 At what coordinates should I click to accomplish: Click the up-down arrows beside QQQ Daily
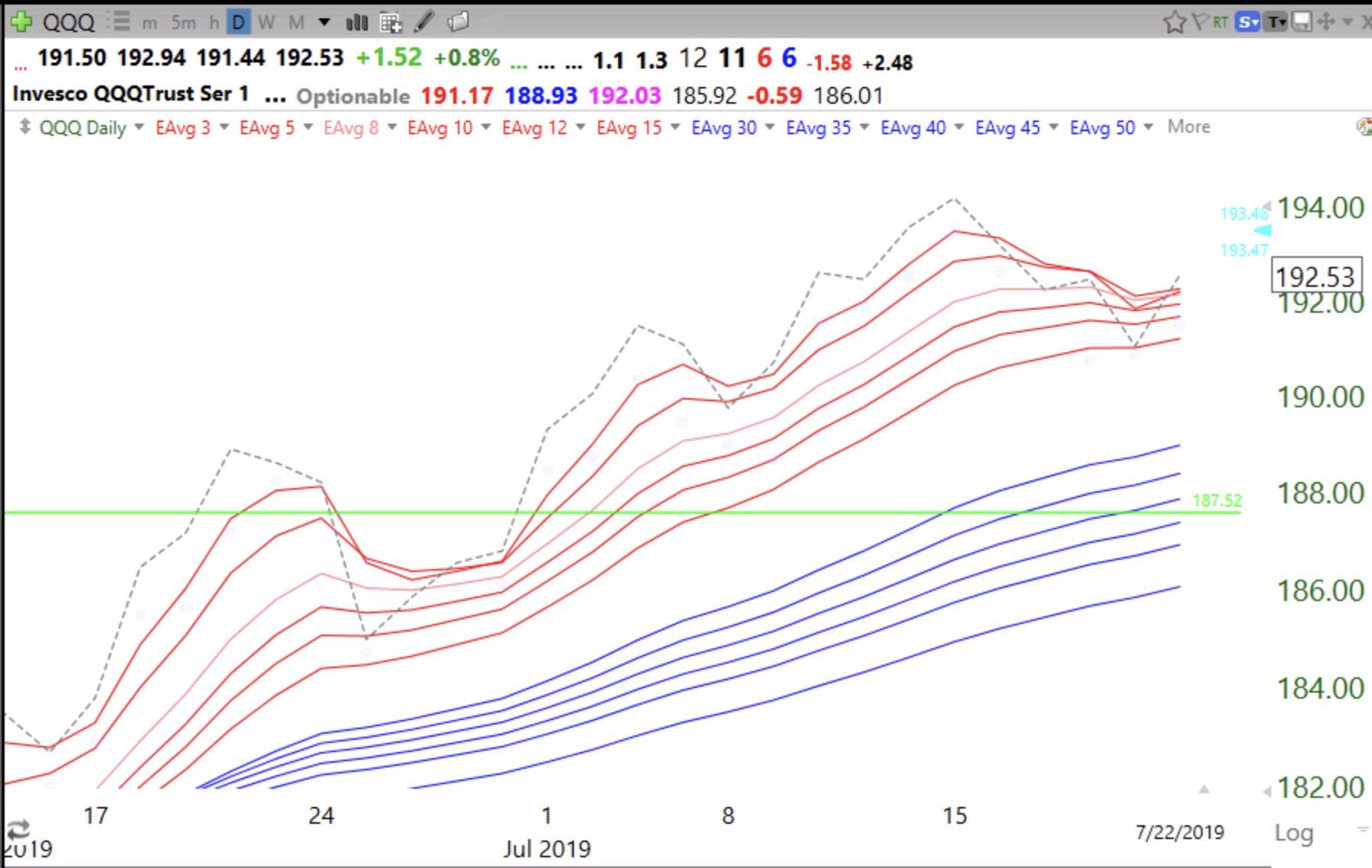point(25,127)
